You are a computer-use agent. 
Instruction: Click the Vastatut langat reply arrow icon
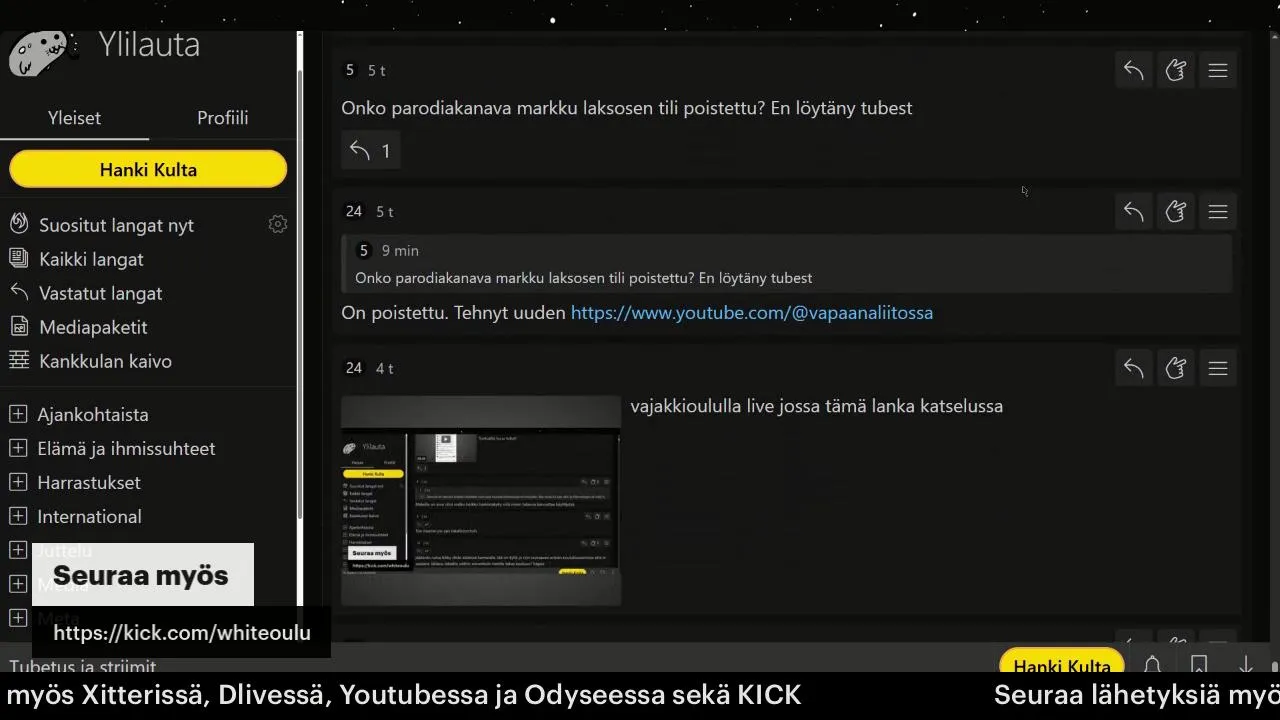click(x=19, y=292)
